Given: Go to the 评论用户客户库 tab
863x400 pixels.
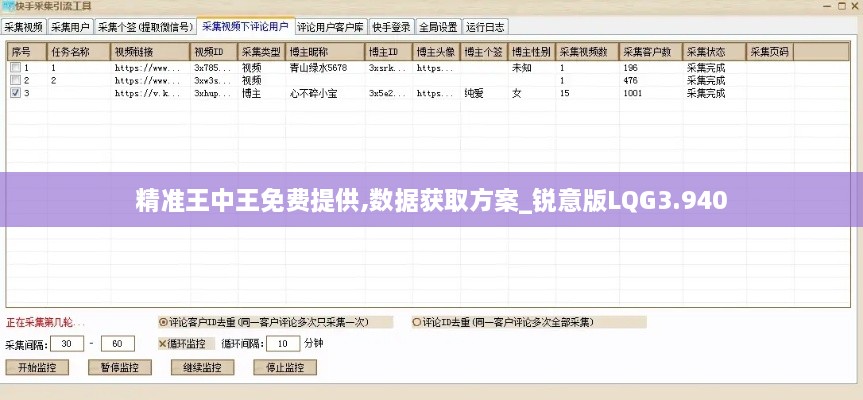Looking at the screenshot, I should (x=331, y=26).
